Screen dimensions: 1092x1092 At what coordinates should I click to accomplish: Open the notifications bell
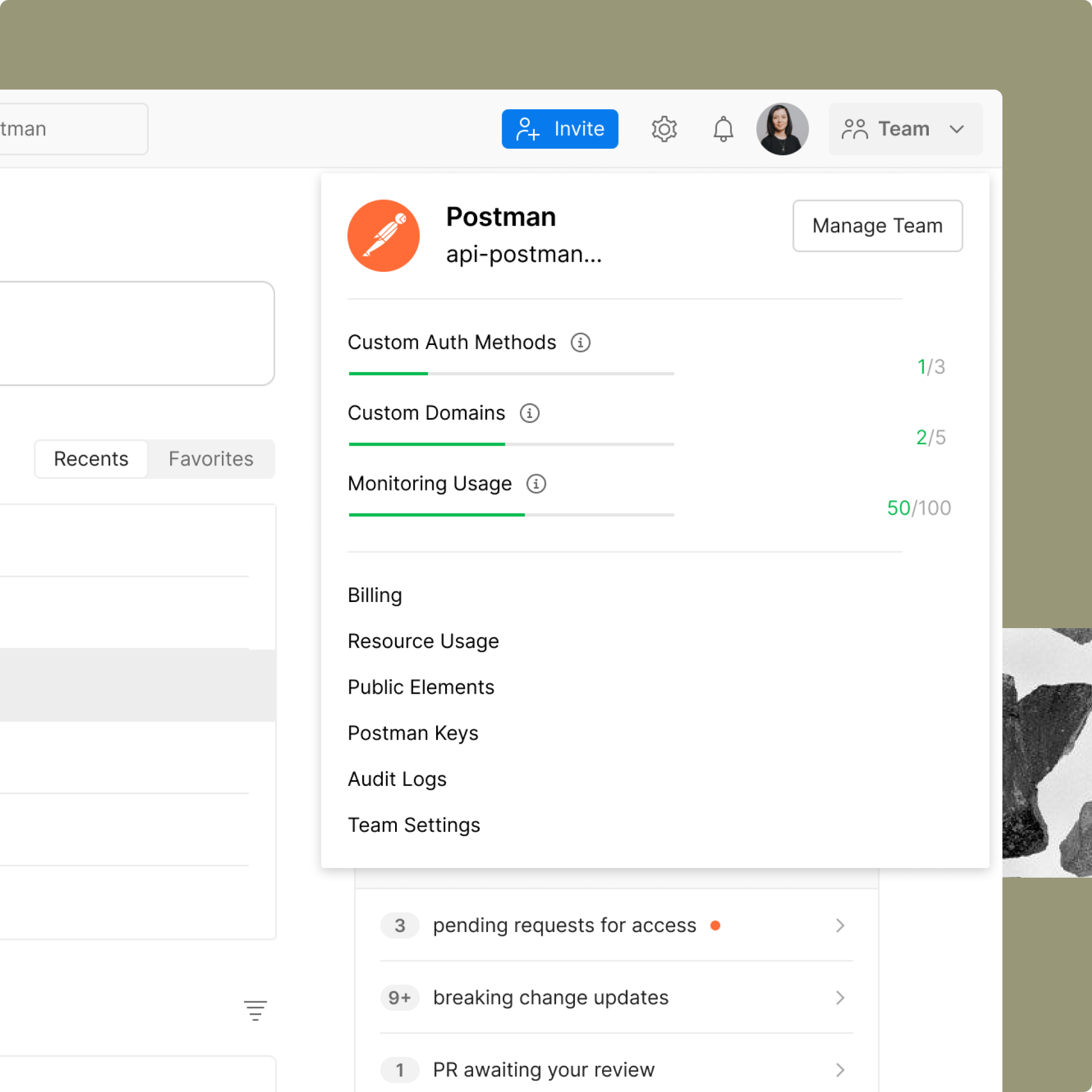point(723,129)
